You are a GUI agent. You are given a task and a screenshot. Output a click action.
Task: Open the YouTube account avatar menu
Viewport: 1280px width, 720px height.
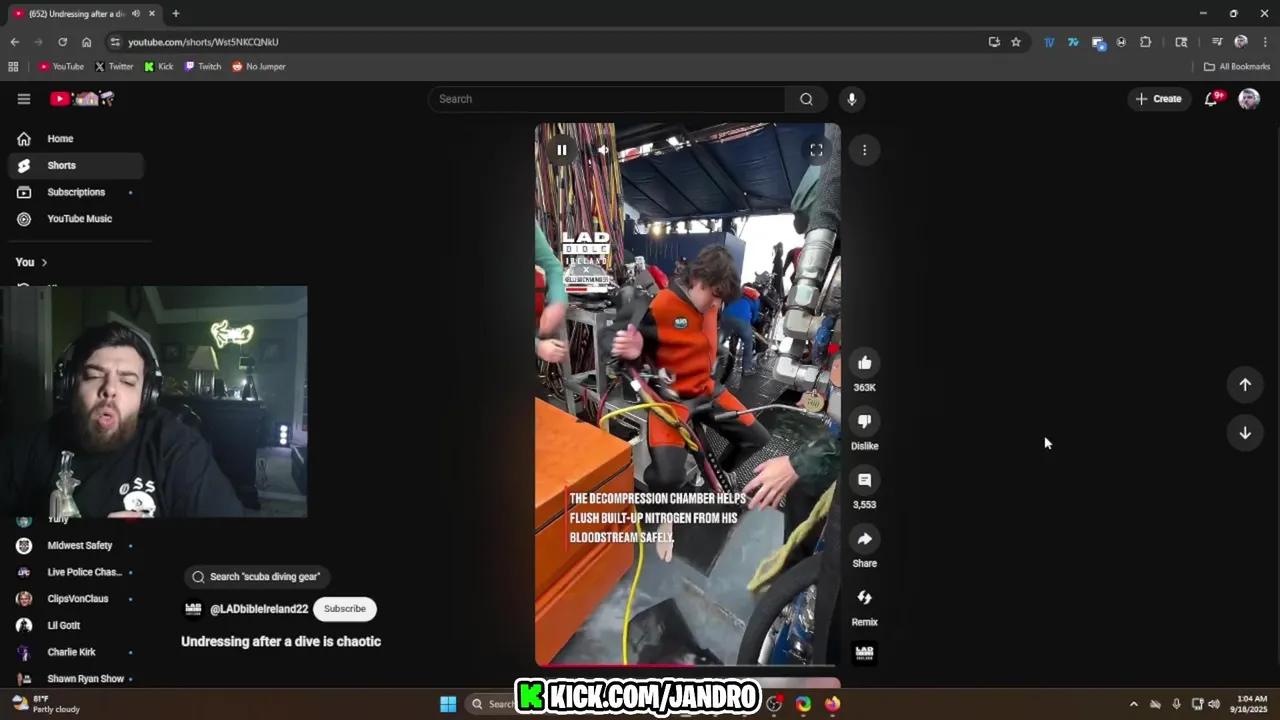1249,99
